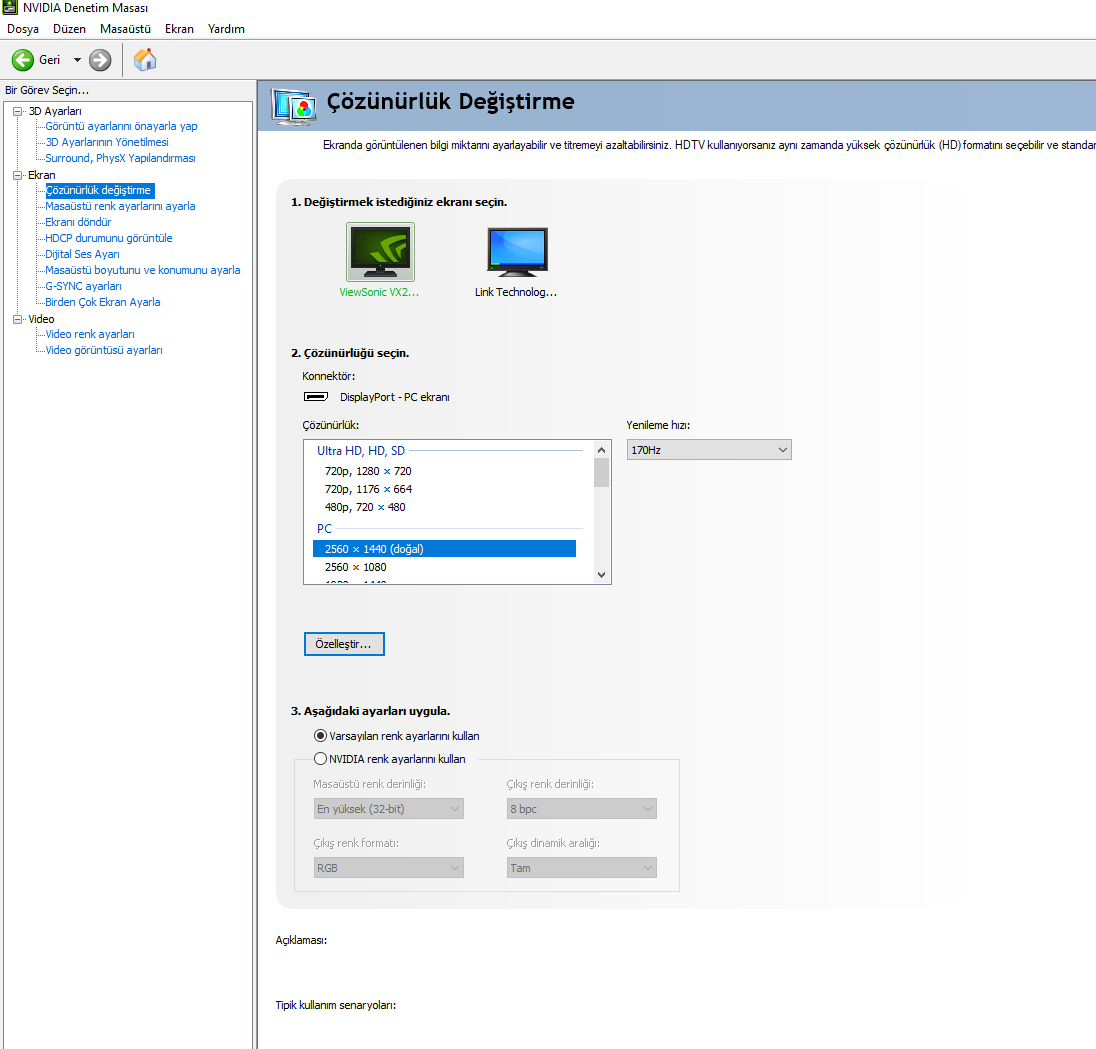Image resolution: width=1096 pixels, height=1049 pixels.
Task: Collapse the 3D Ayarları tree node
Action: [17, 111]
